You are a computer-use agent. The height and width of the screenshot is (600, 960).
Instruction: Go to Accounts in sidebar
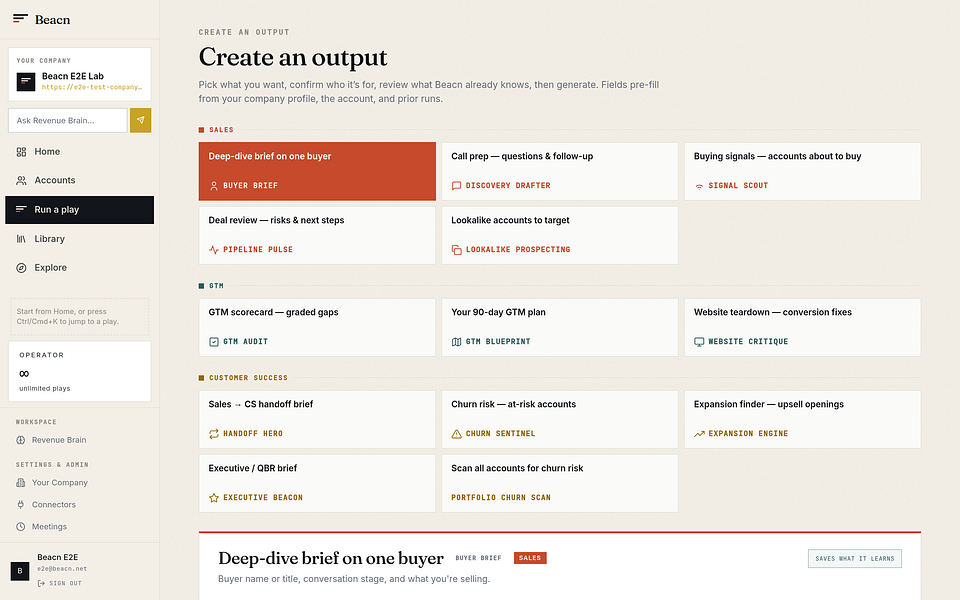coord(80,181)
